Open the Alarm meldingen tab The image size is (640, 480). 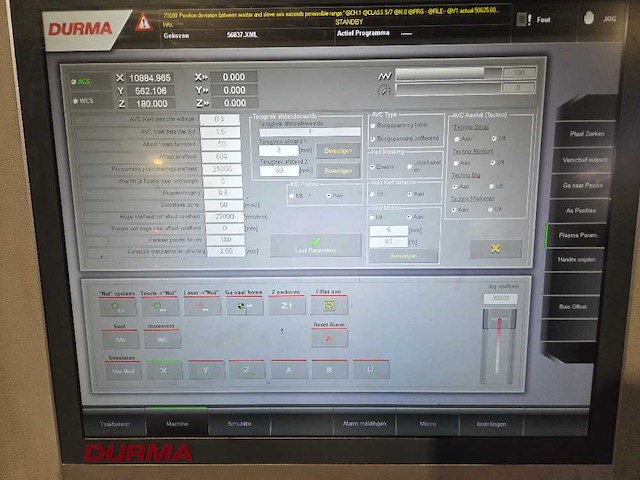pos(364,423)
